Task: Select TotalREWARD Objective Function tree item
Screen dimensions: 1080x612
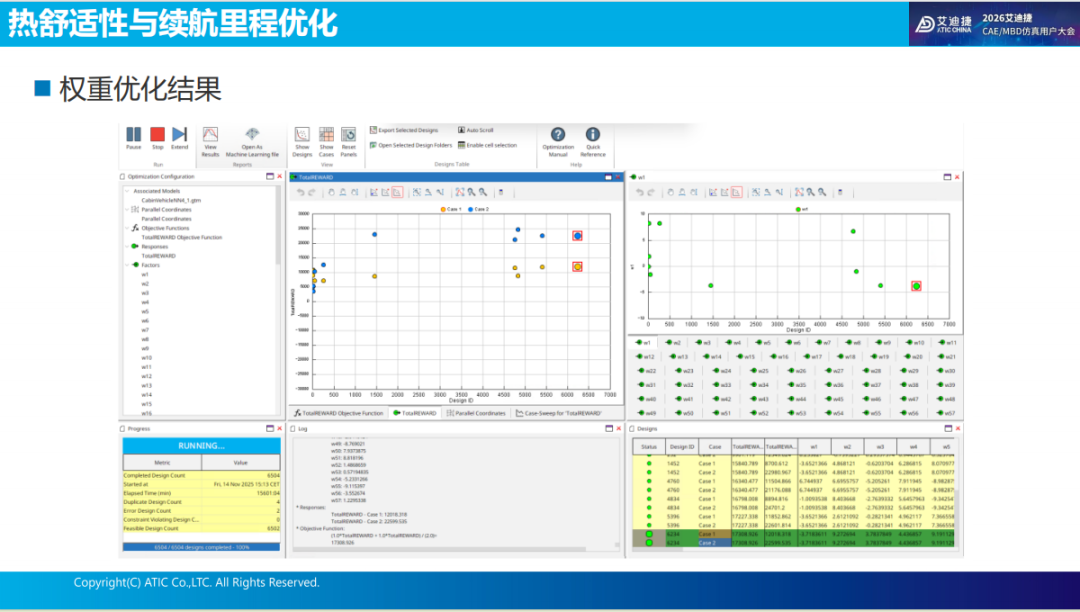Action: click(x=182, y=237)
